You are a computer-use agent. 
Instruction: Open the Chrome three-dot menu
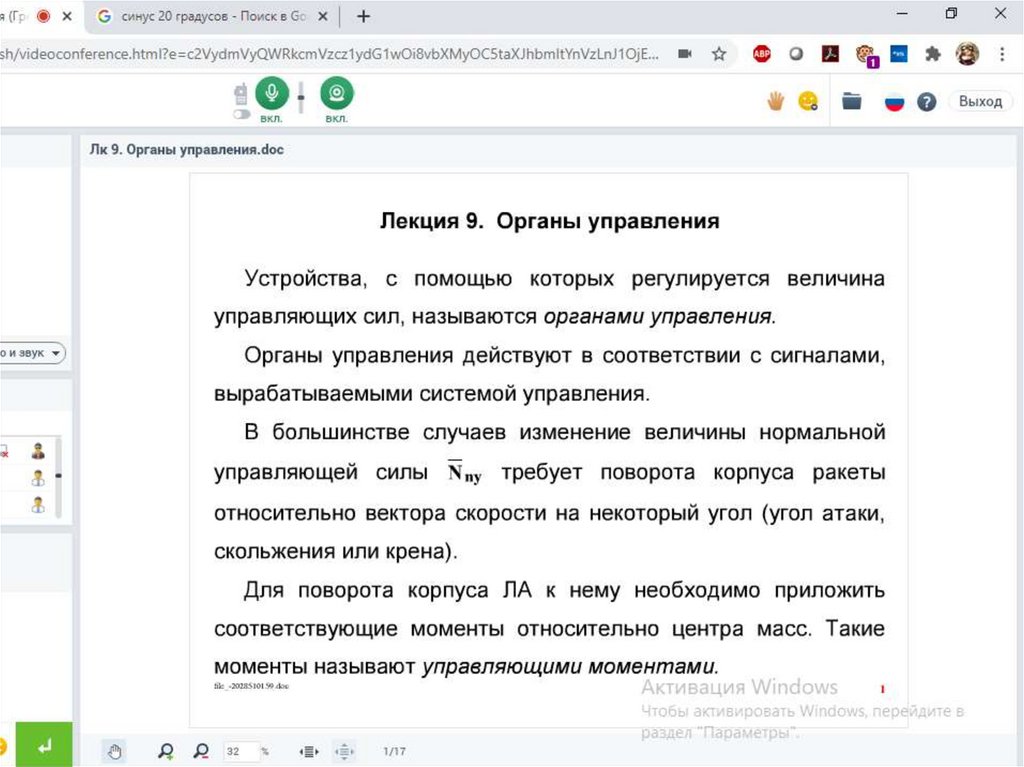tap(1002, 55)
